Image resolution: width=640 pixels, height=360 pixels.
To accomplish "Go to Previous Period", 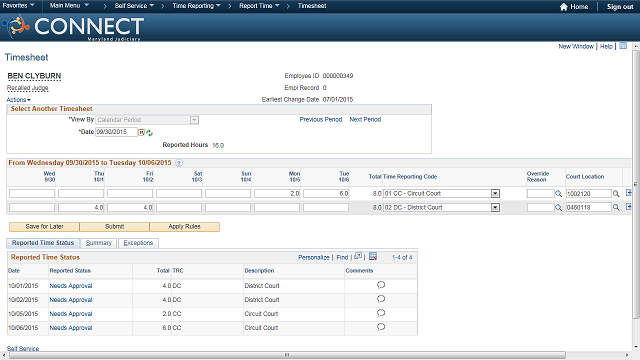I will (321, 120).
